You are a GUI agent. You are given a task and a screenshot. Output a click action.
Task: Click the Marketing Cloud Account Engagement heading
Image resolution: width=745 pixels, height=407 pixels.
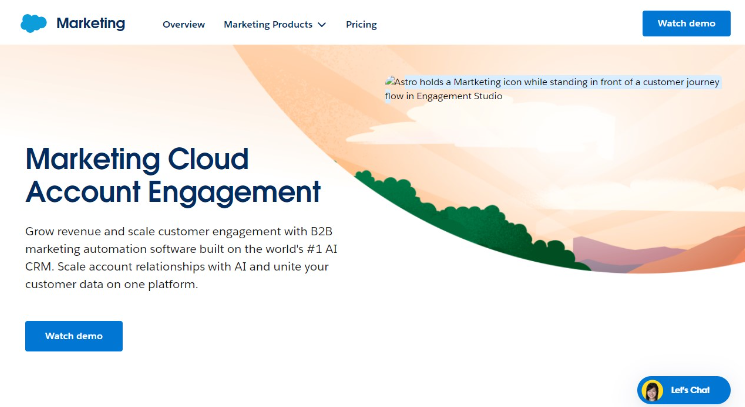(173, 175)
